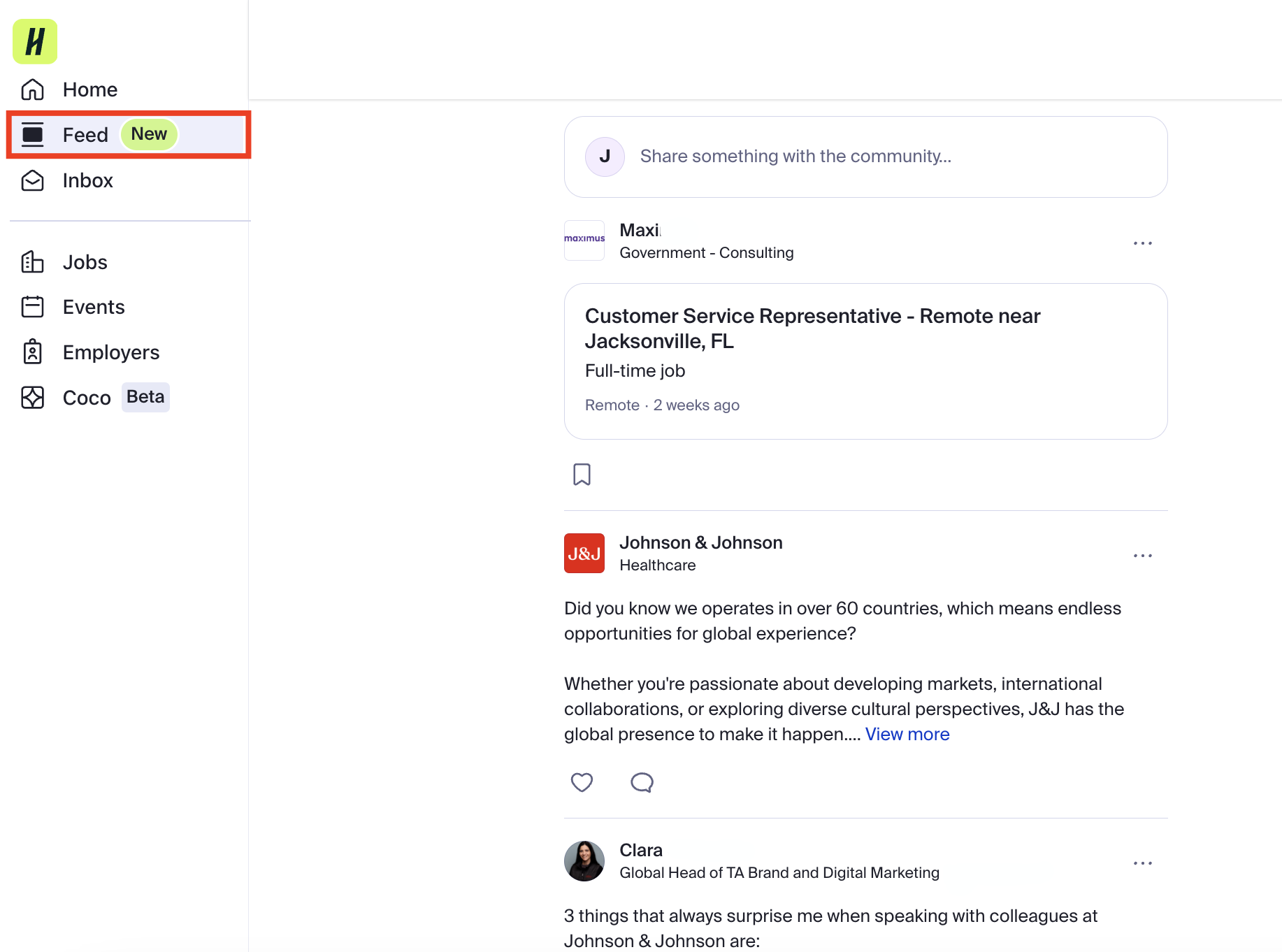This screenshot has width=1282, height=952.
Task: Select the Jobs briefcase icon
Action: point(32,262)
